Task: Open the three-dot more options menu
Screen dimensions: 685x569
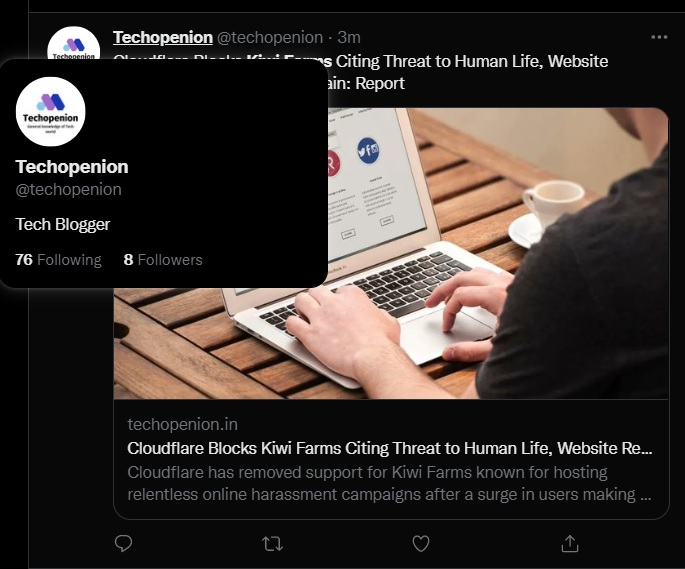Action: 659,37
